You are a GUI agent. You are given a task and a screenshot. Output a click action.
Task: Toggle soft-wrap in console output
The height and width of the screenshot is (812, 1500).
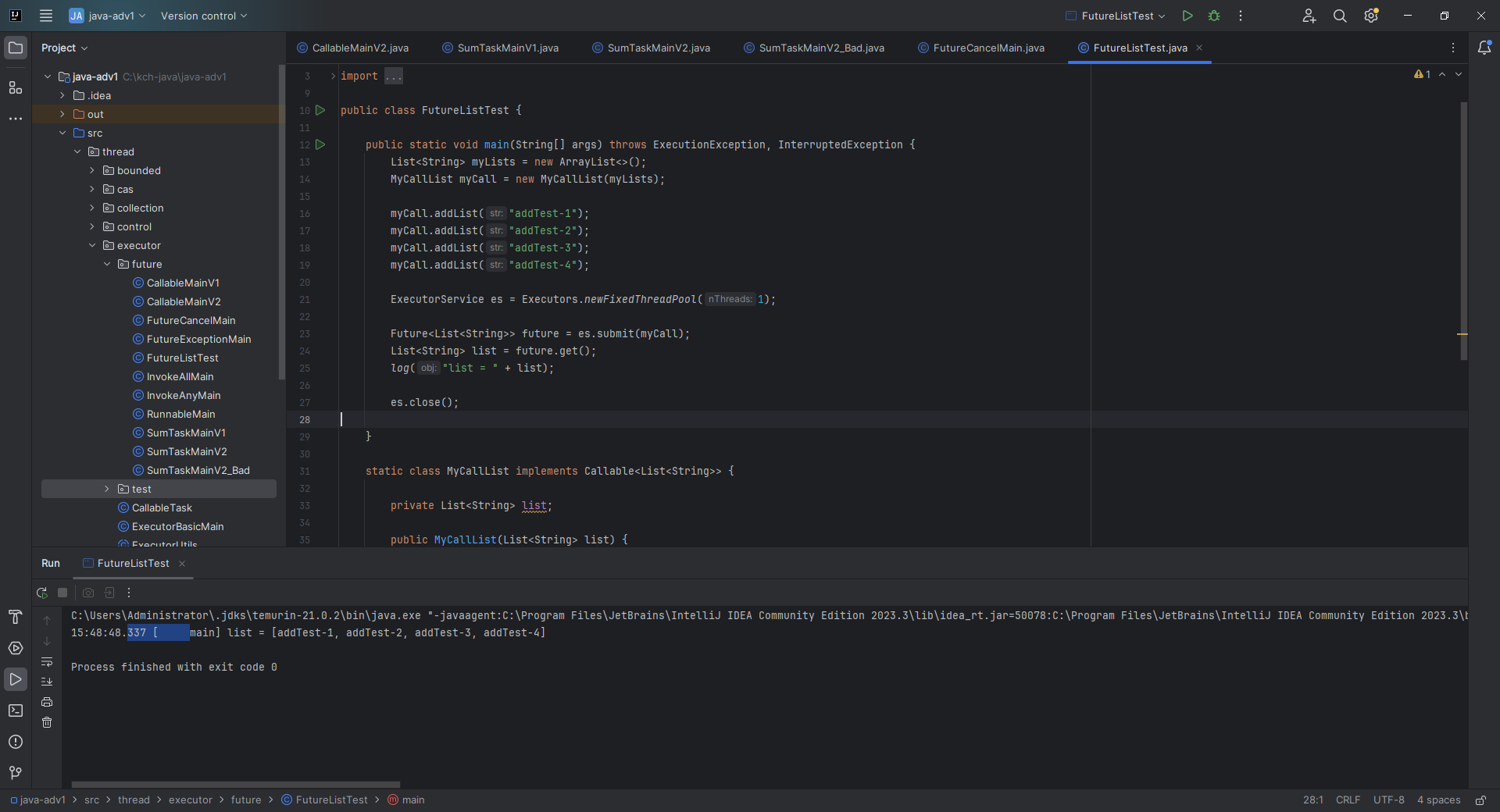coord(47,662)
